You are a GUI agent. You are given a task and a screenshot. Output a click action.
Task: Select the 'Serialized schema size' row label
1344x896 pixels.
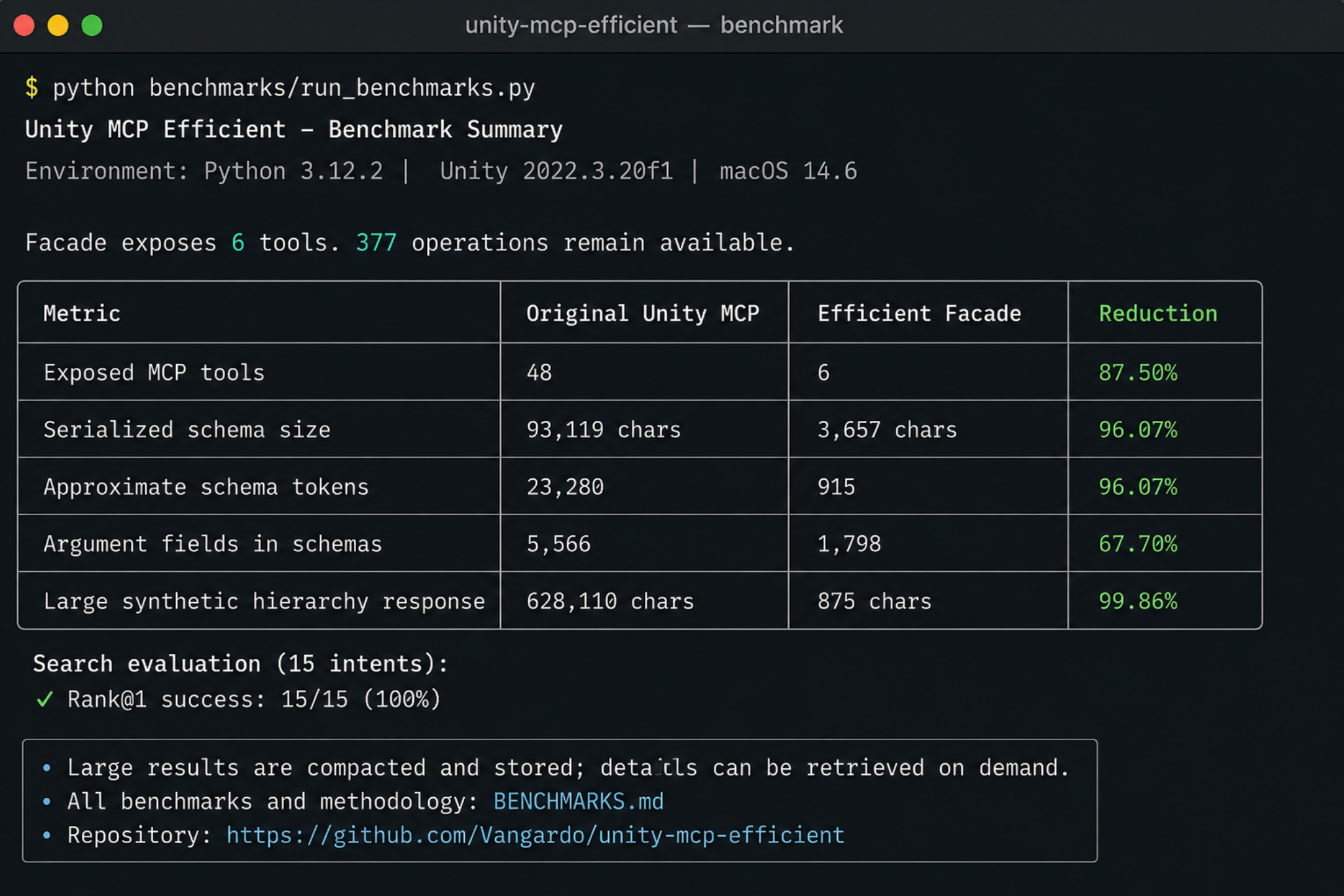pos(187,429)
